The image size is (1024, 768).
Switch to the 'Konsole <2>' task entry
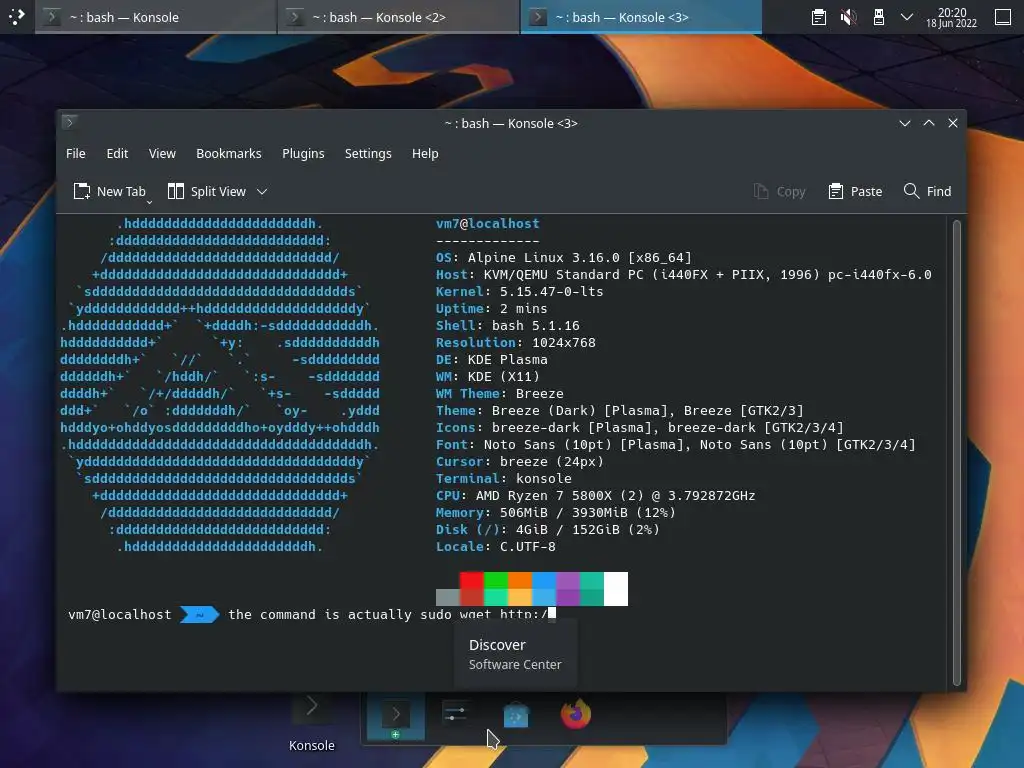click(x=398, y=17)
